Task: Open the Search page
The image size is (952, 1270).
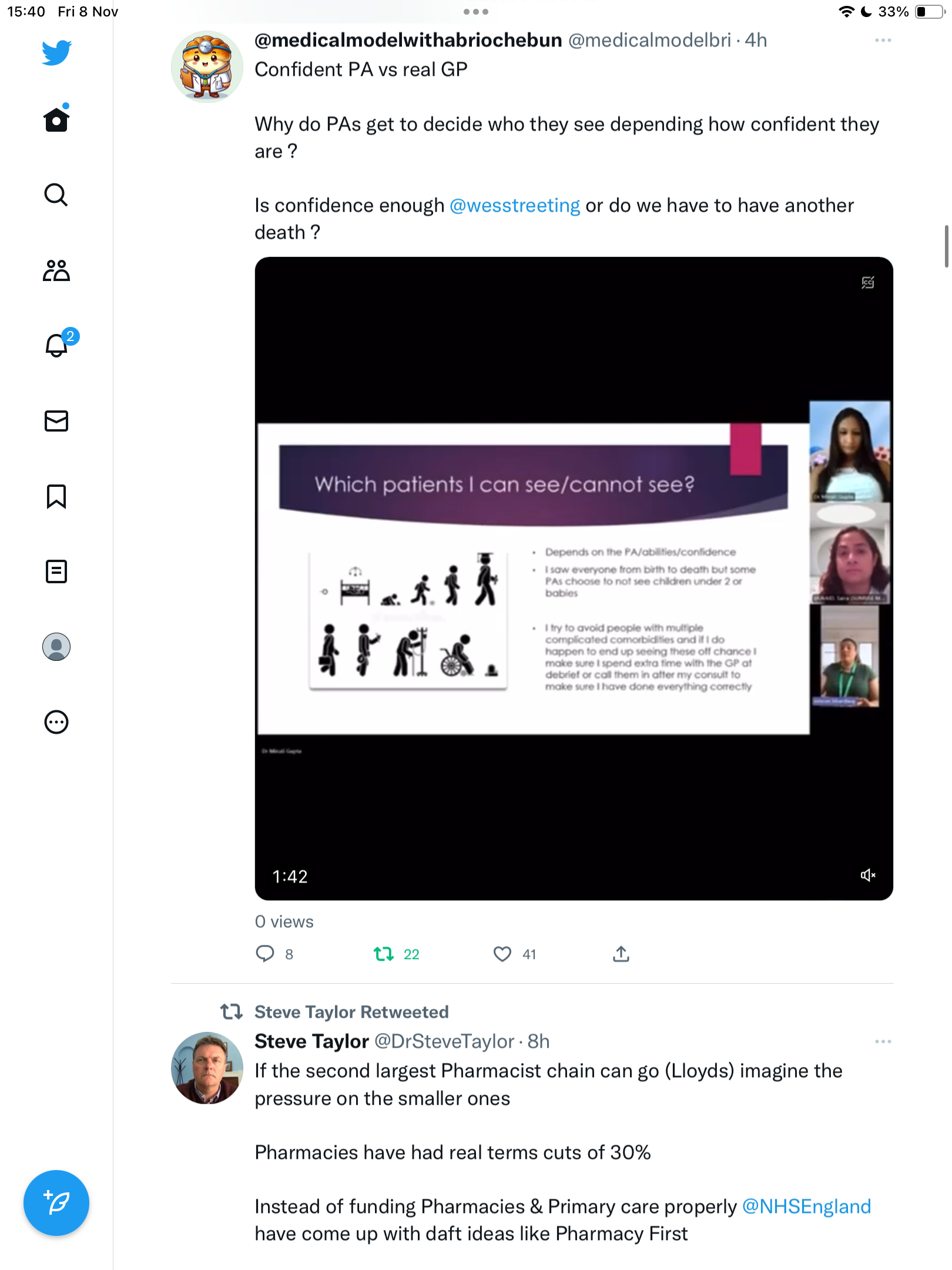Action: [56, 195]
